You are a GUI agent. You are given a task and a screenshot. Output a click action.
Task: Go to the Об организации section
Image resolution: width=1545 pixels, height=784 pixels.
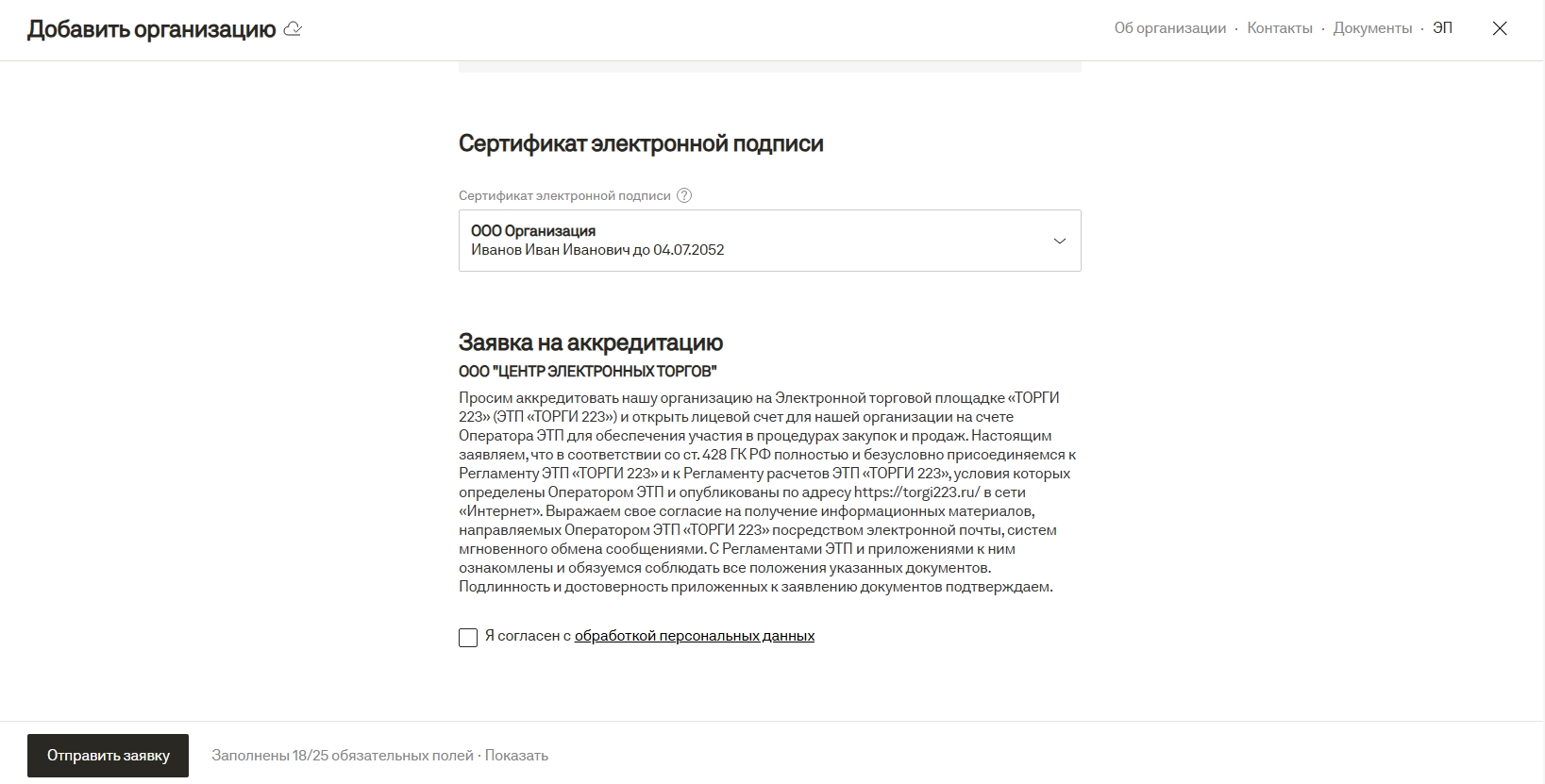[1169, 28]
